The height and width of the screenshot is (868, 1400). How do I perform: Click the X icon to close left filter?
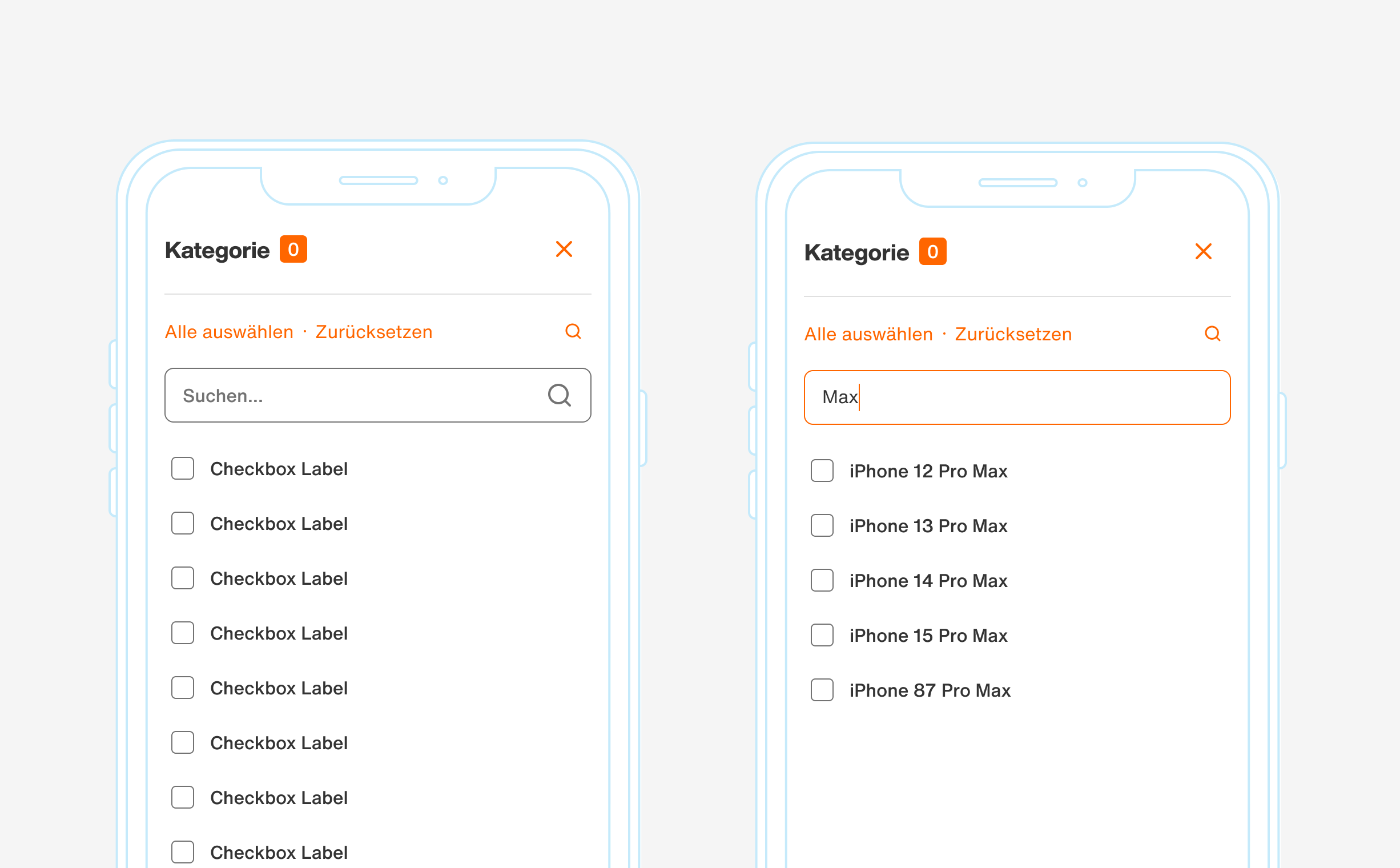tap(564, 249)
